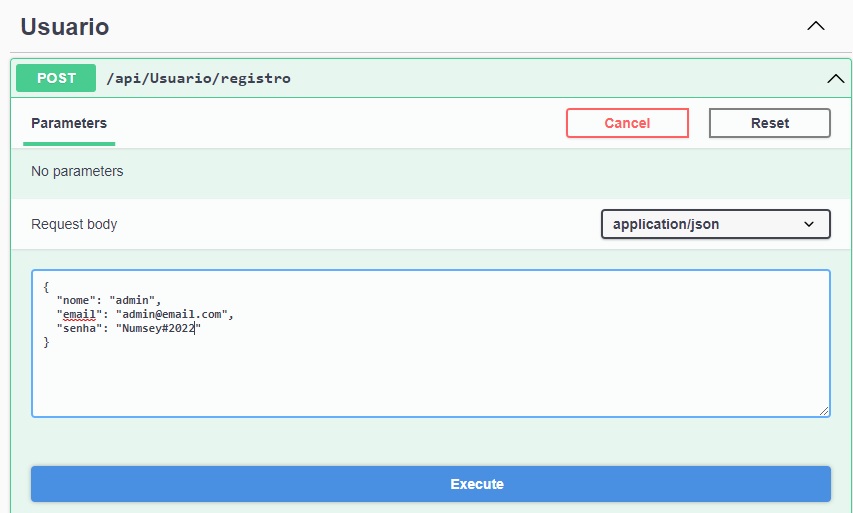Click the underlined "email" key in JSON
The image size is (853, 513).
[x=79, y=314]
